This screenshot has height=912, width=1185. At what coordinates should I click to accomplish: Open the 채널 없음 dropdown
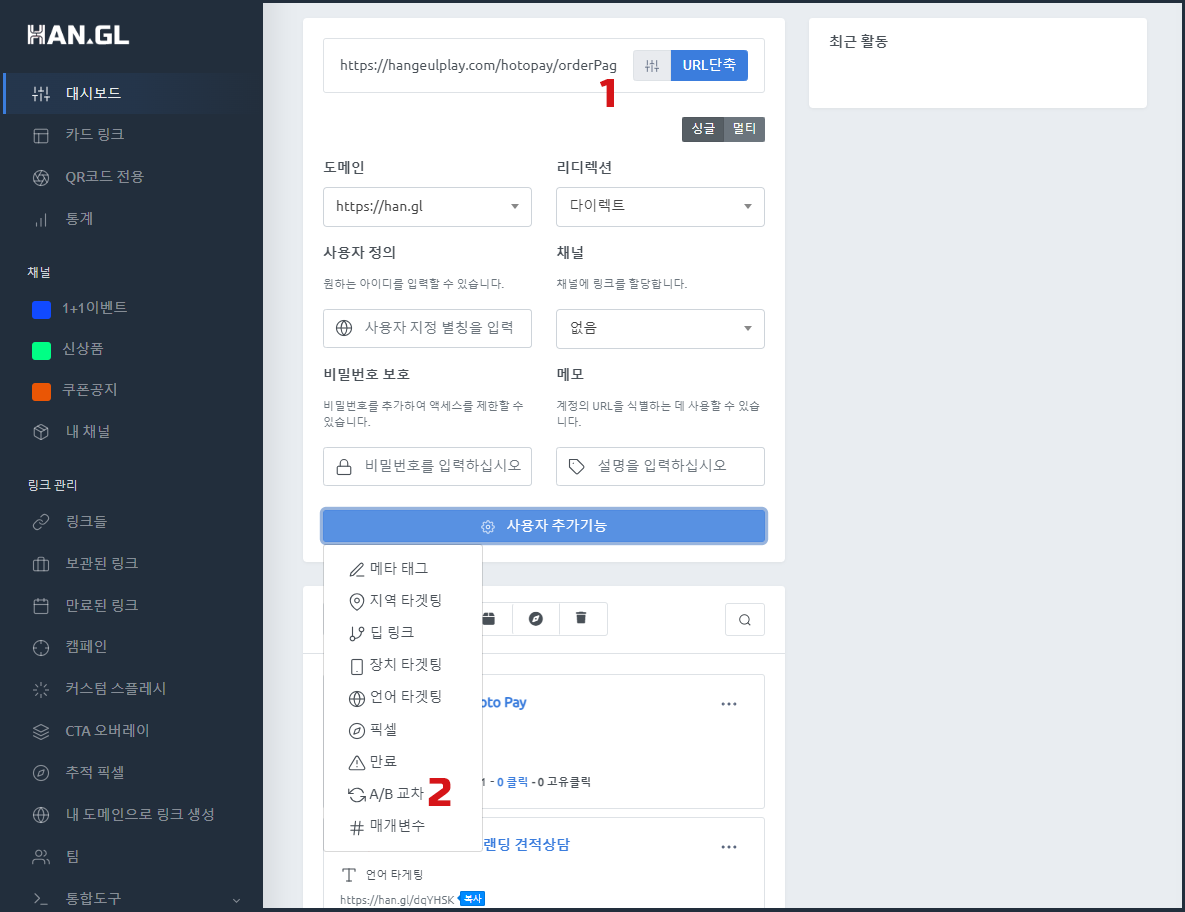(660, 329)
